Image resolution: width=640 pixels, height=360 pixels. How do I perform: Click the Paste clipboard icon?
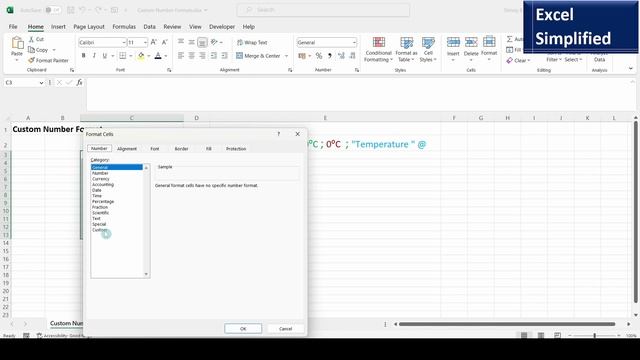click(17, 43)
